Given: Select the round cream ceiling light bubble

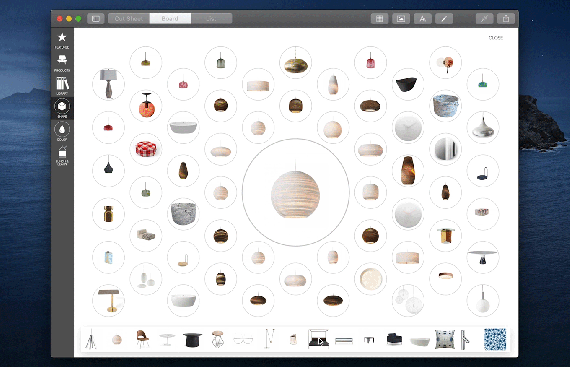Looking at the screenshot, I should point(370,279).
